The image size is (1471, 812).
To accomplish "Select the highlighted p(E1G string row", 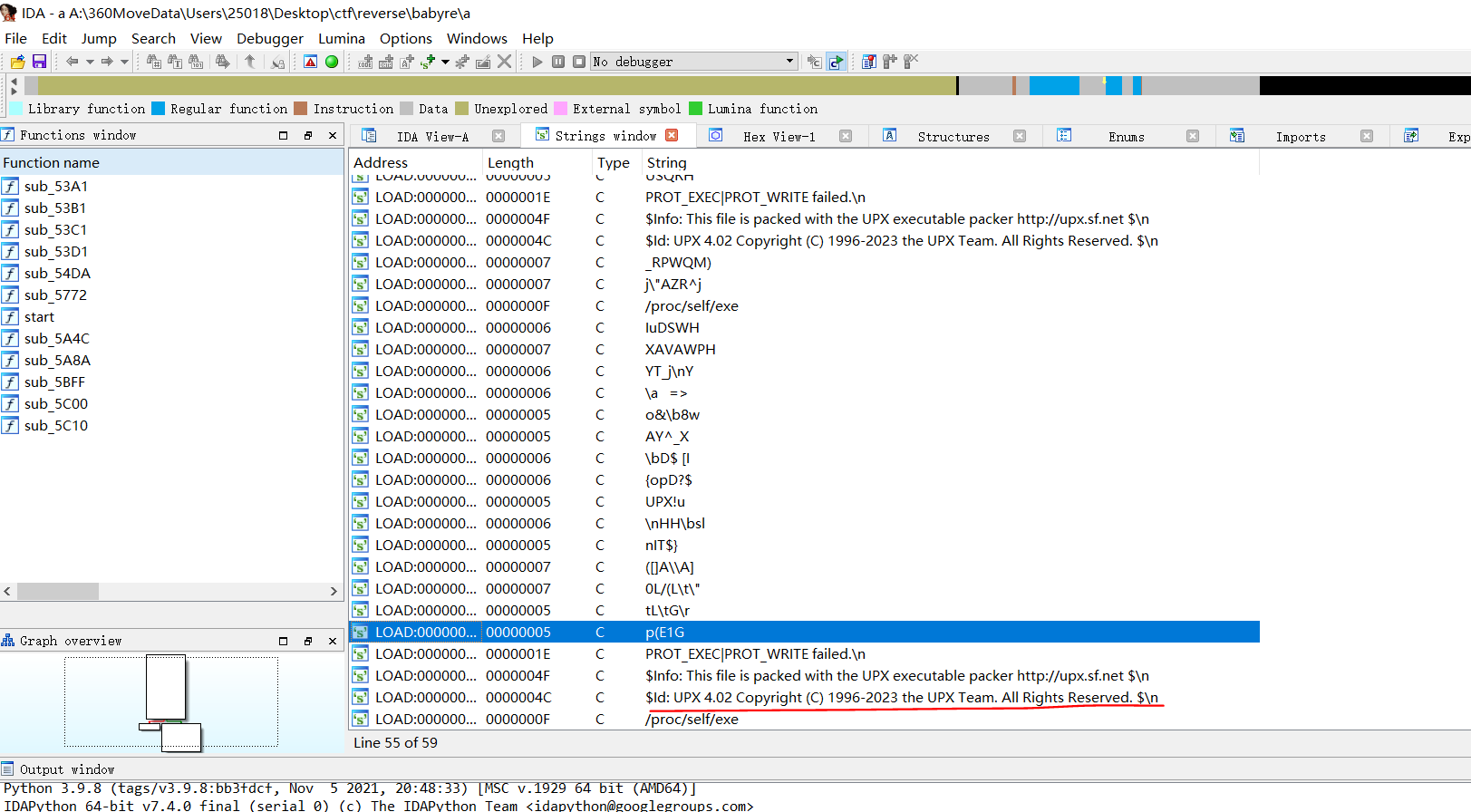I will pyautogui.click(x=805, y=632).
